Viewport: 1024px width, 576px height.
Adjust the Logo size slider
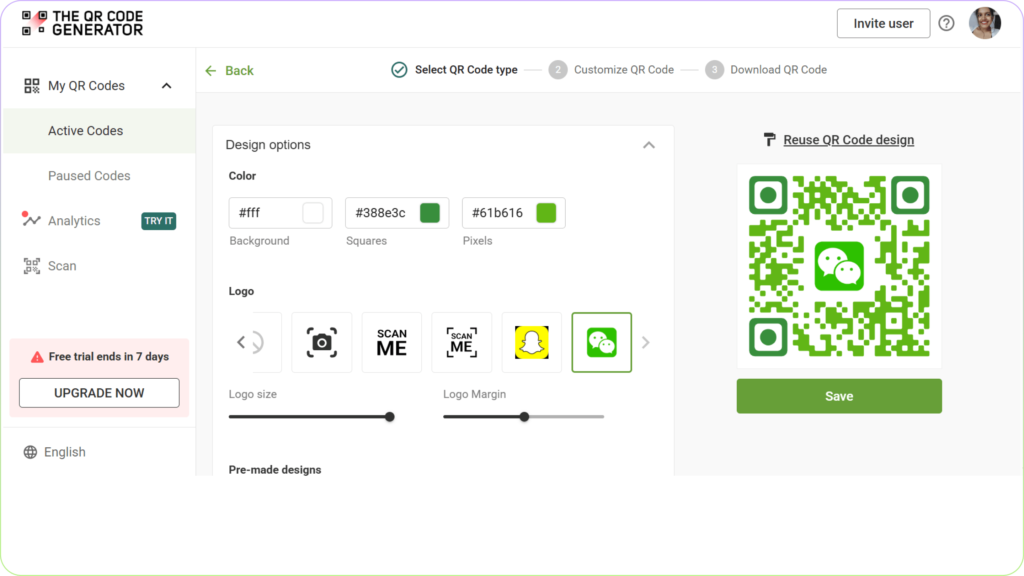(389, 417)
